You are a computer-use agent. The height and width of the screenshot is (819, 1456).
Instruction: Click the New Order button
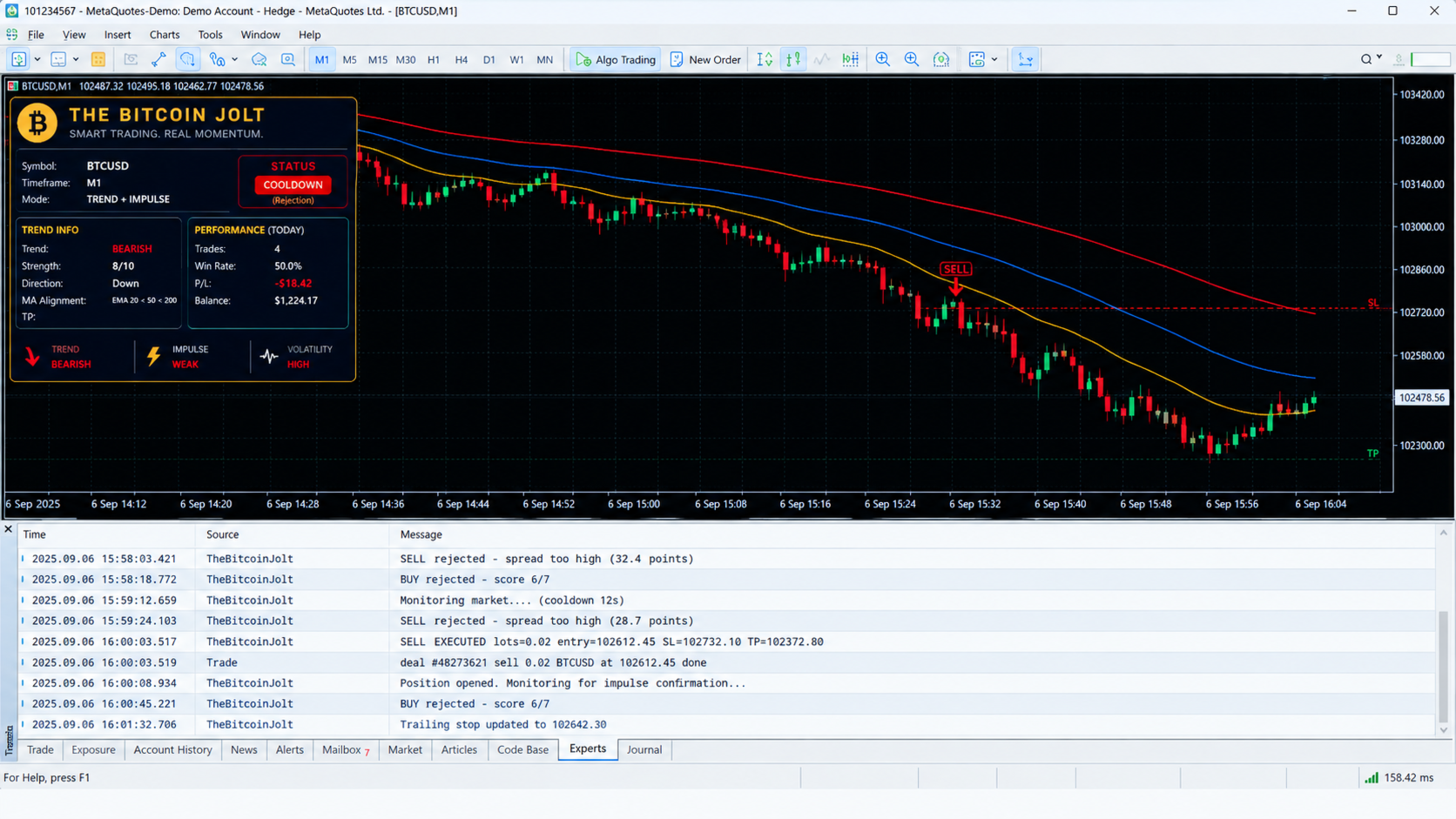705,59
